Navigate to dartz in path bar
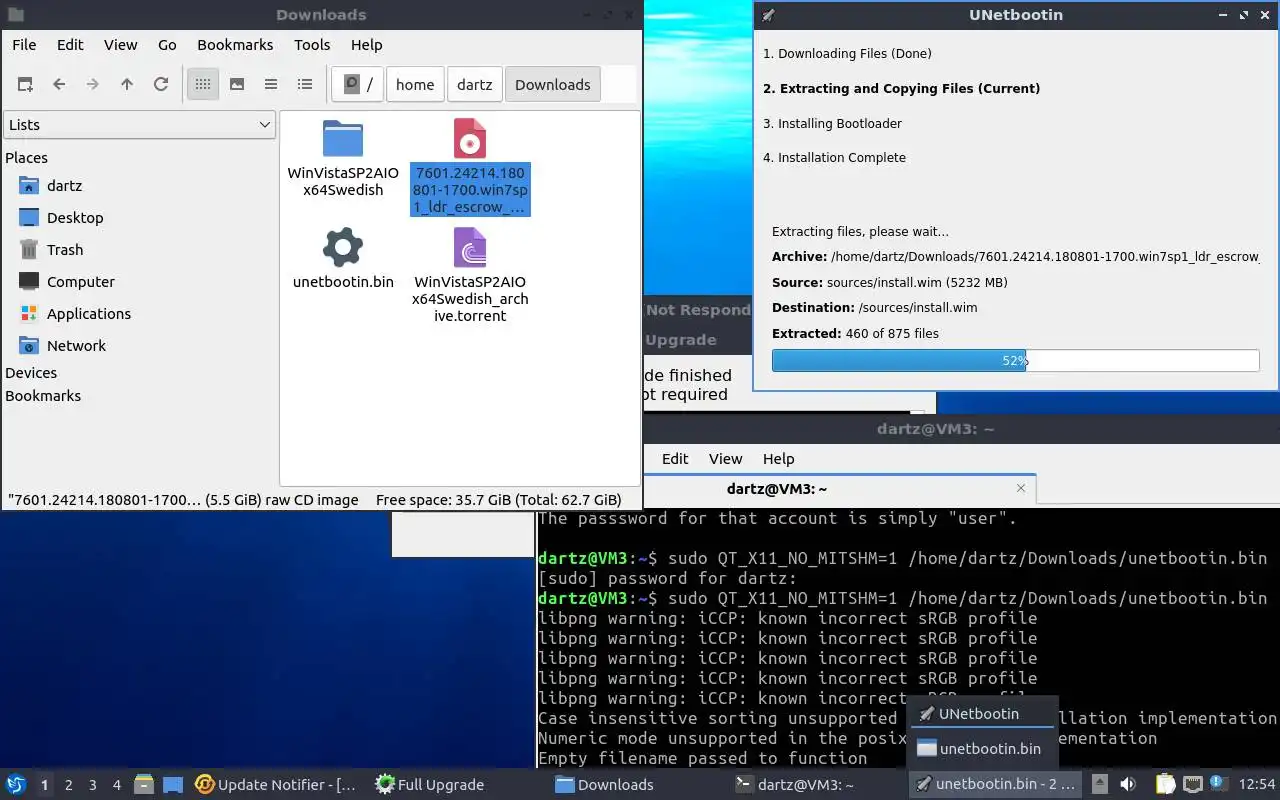Image resolution: width=1280 pixels, height=800 pixels. pos(475,85)
